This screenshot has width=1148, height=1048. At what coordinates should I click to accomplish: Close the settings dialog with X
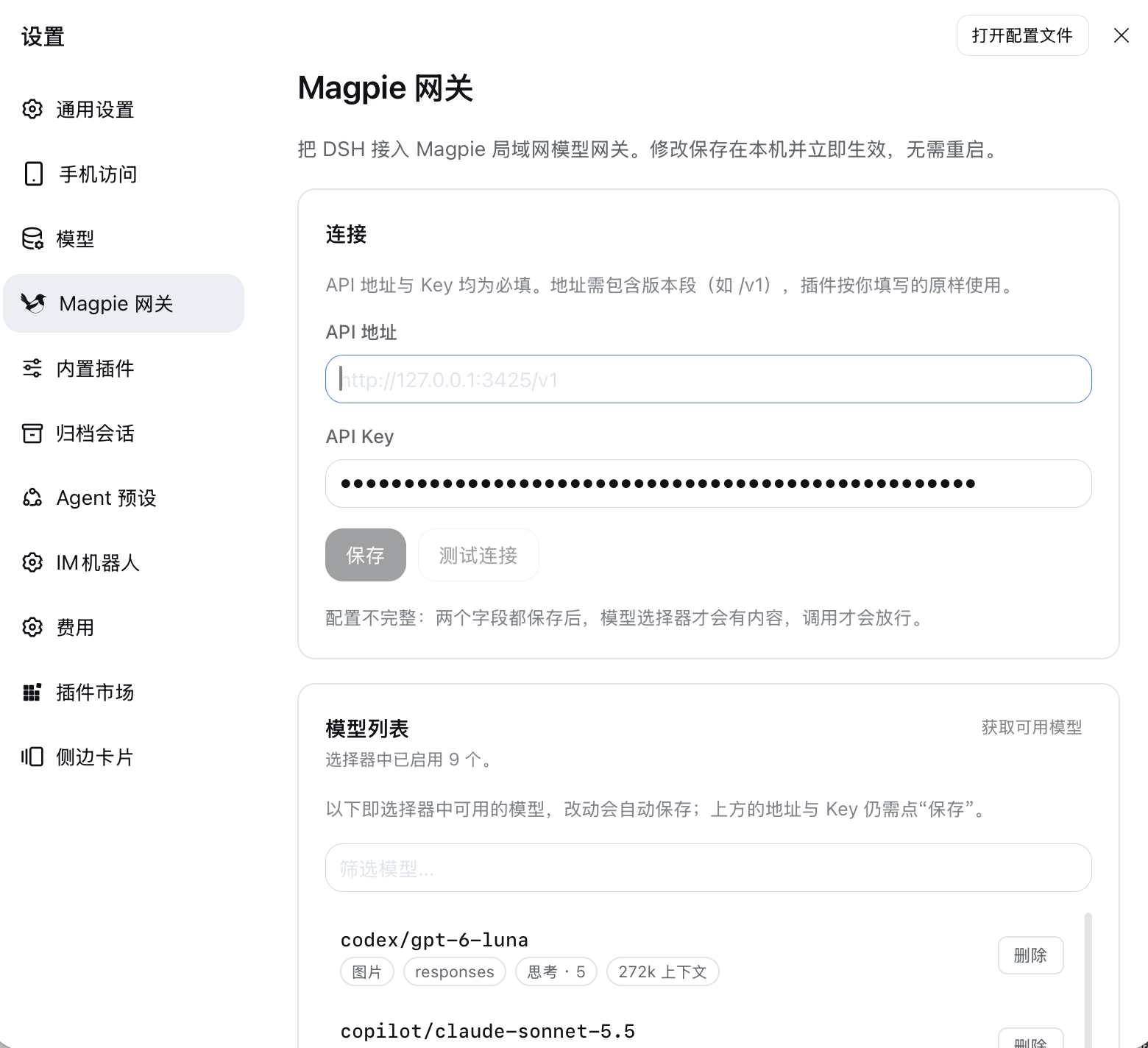click(x=1122, y=35)
